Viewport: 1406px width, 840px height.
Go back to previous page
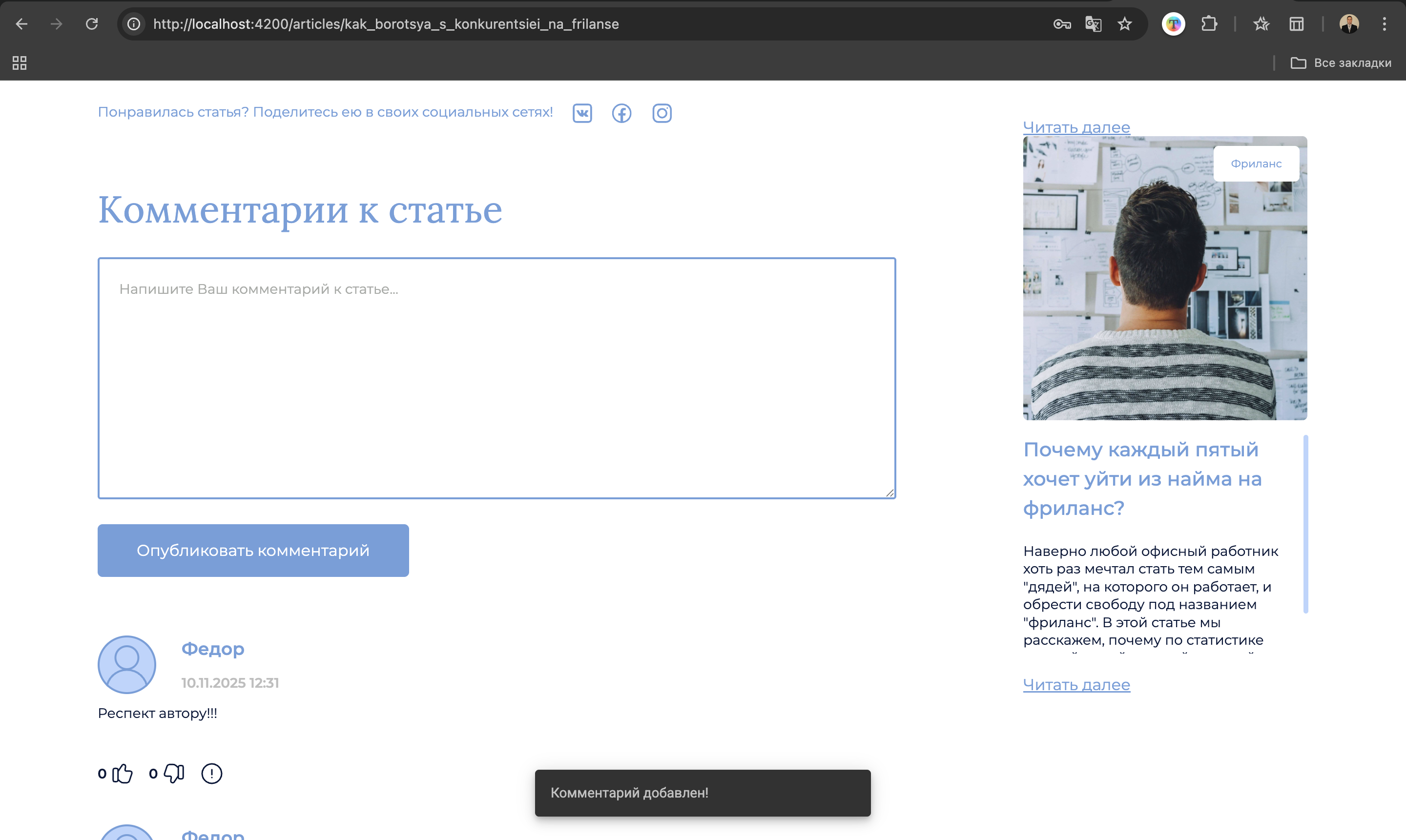click(21, 24)
